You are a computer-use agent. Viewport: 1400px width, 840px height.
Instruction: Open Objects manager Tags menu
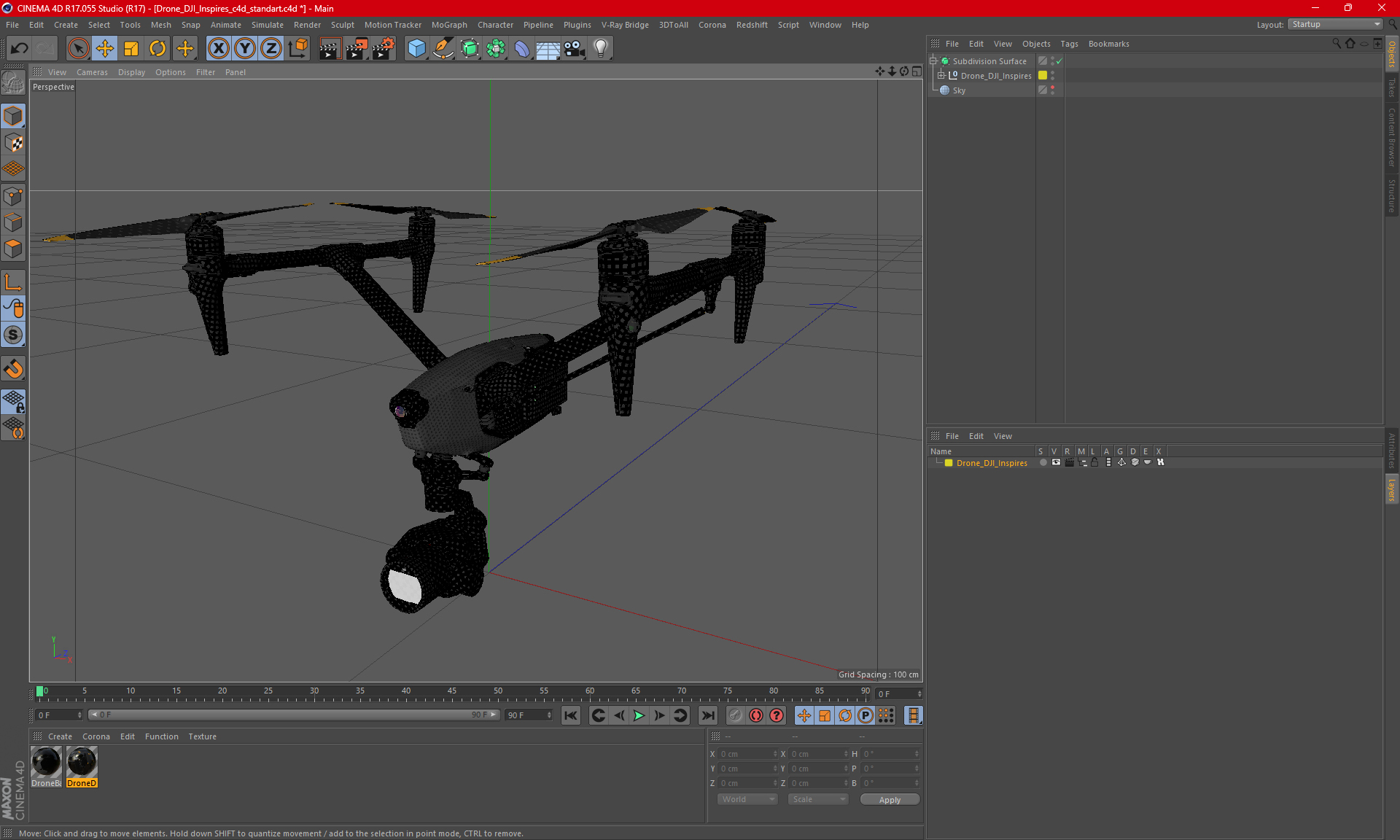[1069, 44]
